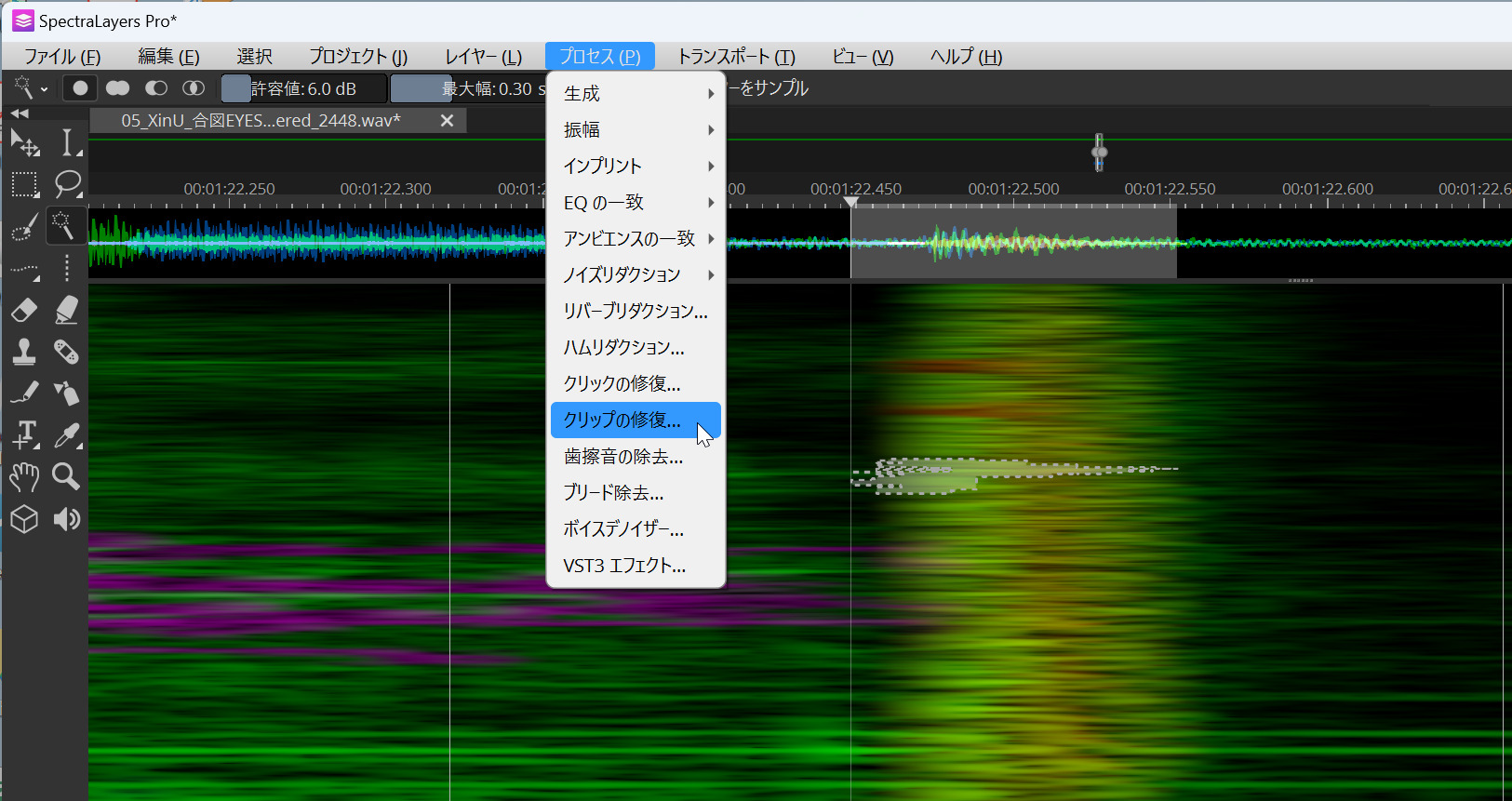Select the Healing bandage tool
Viewport: 1512px width, 801px height.
(x=68, y=352)
